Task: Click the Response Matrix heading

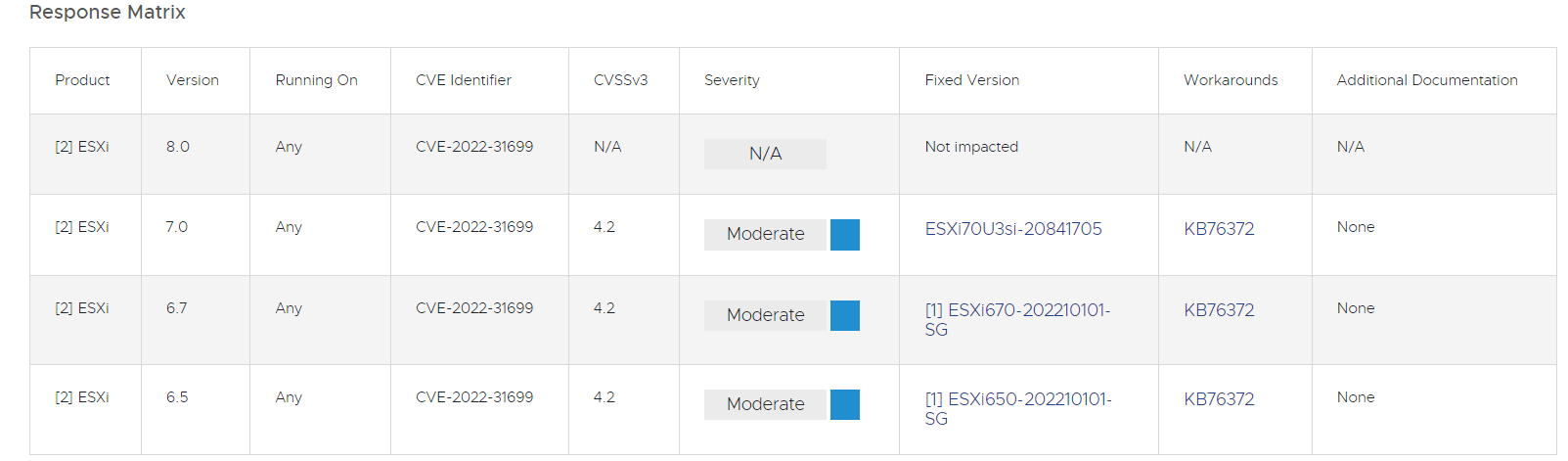Action: 108,13
